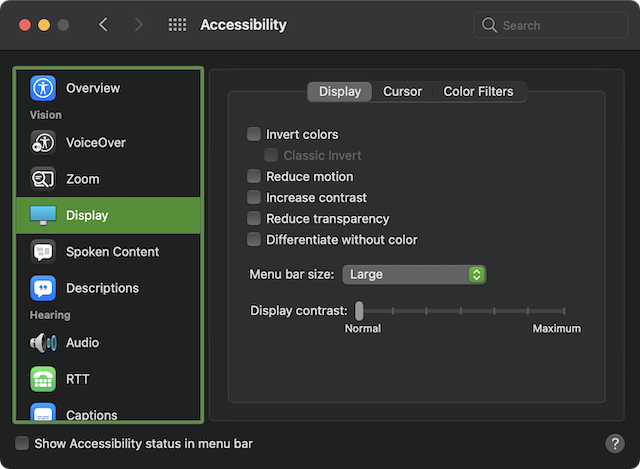Click the Overview accessibility icon
The height and width of the screenshot is (469, 640).
[43, 88]
